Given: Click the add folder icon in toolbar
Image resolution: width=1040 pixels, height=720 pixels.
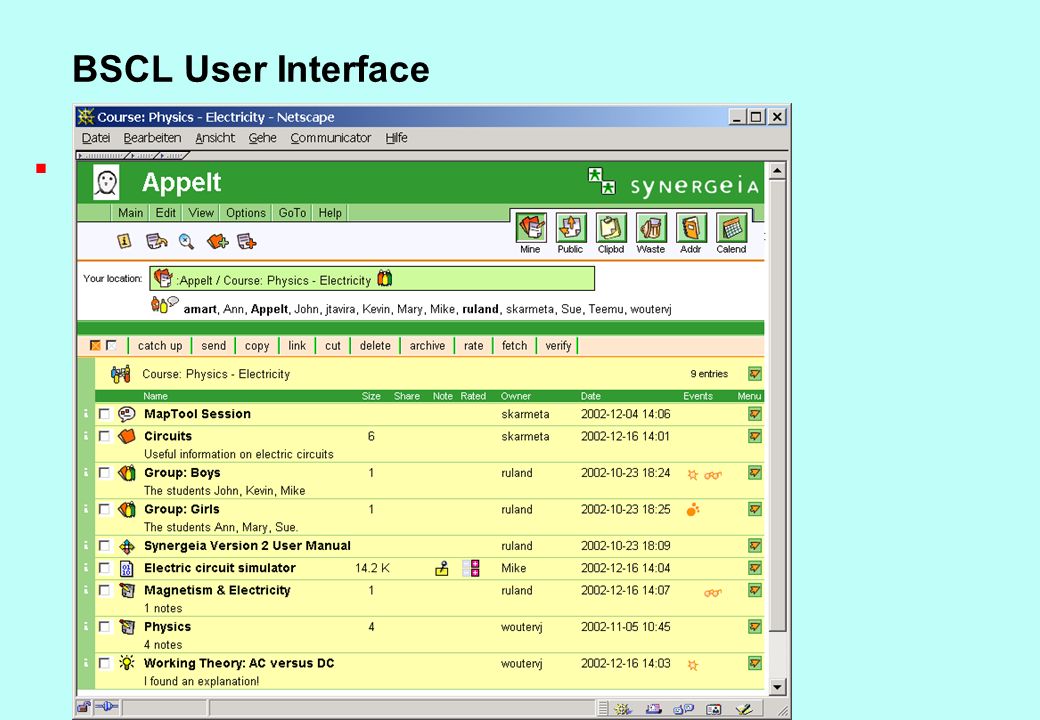Looking at the screenshot, I should 217,241.
